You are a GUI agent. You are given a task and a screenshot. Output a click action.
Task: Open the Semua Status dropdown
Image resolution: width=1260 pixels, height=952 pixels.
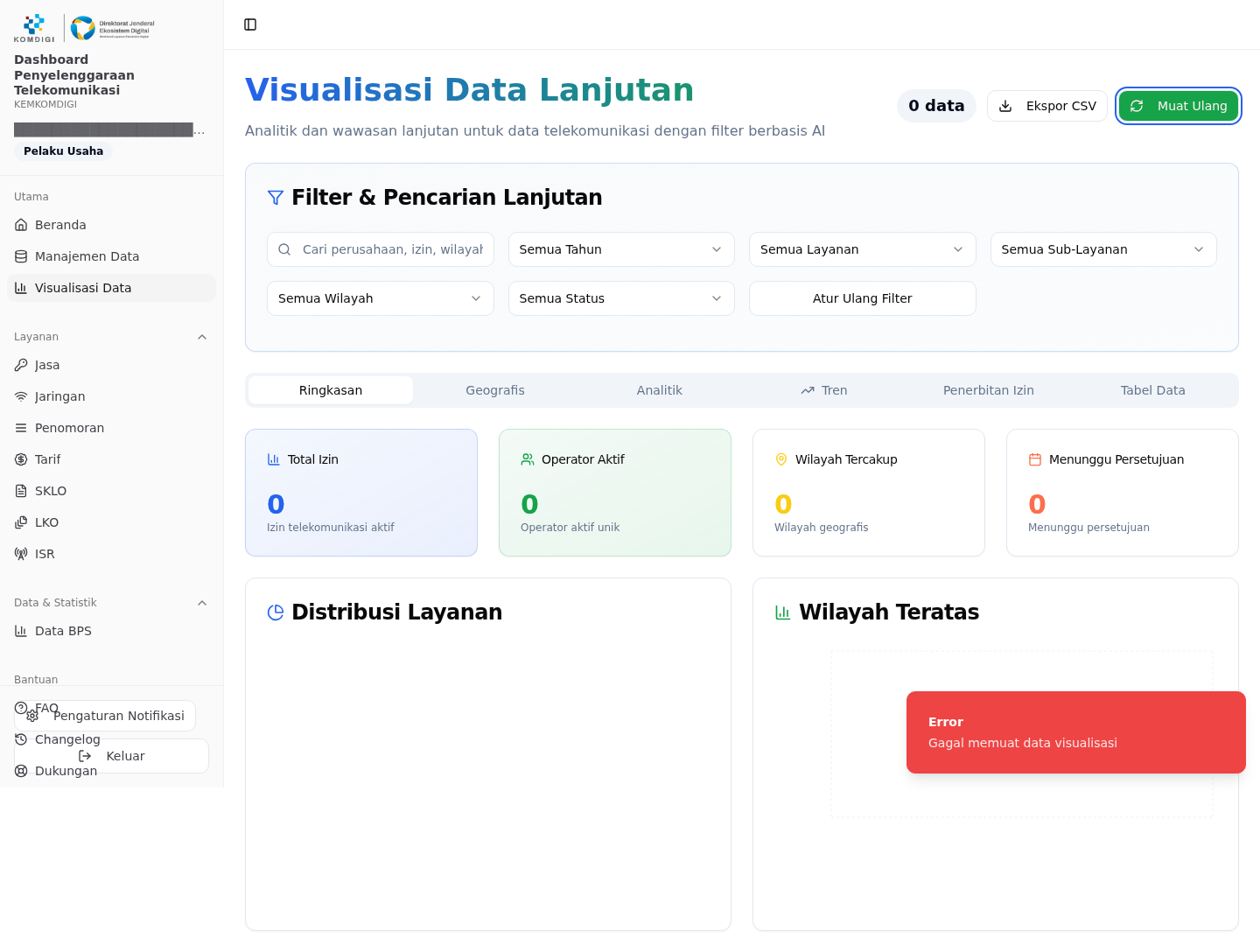(621, 298)
